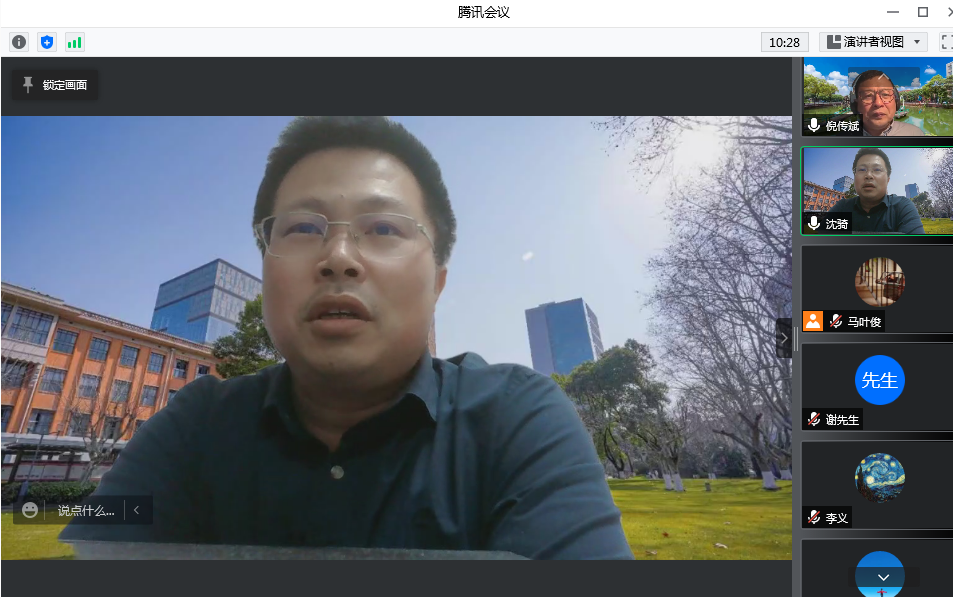953x599 pixels.
Task: Click the orange host icon beside 马叶俊
Action: point(813,321)
